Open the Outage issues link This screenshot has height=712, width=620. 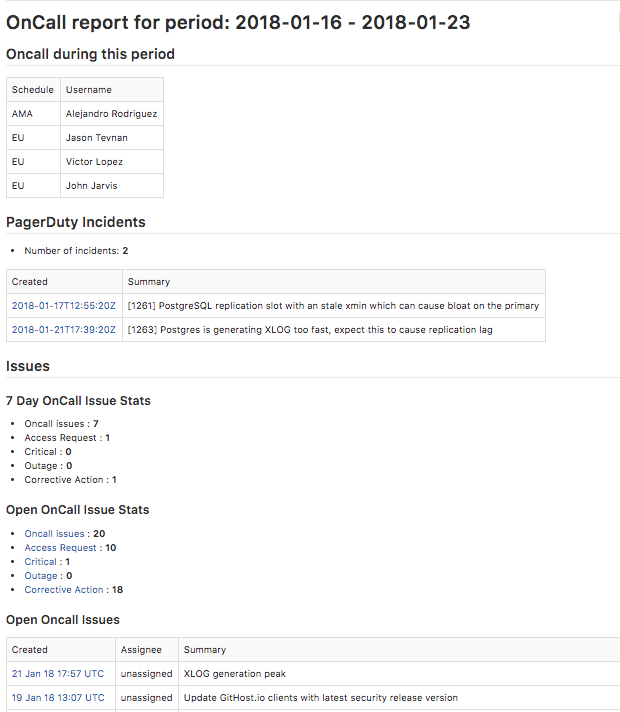(x=41, y=576)
